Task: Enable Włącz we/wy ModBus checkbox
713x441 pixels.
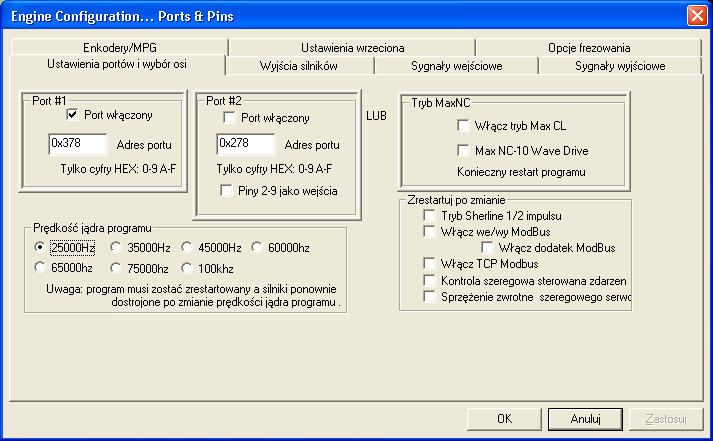Action: pyautogui.click(x=429, y=231)
